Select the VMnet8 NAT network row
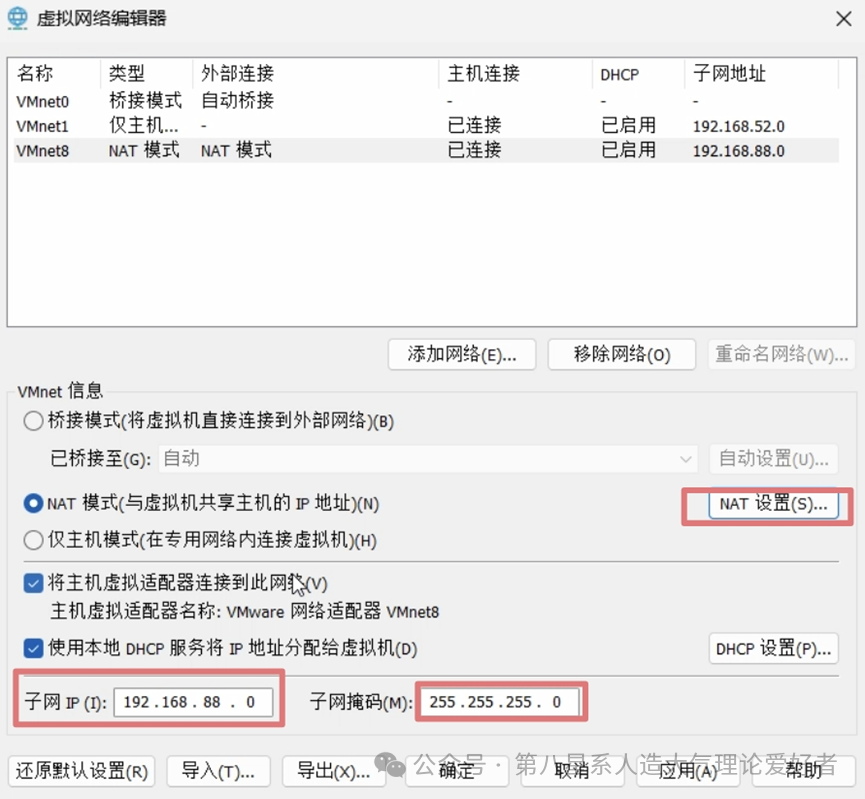 coord(43,151)
